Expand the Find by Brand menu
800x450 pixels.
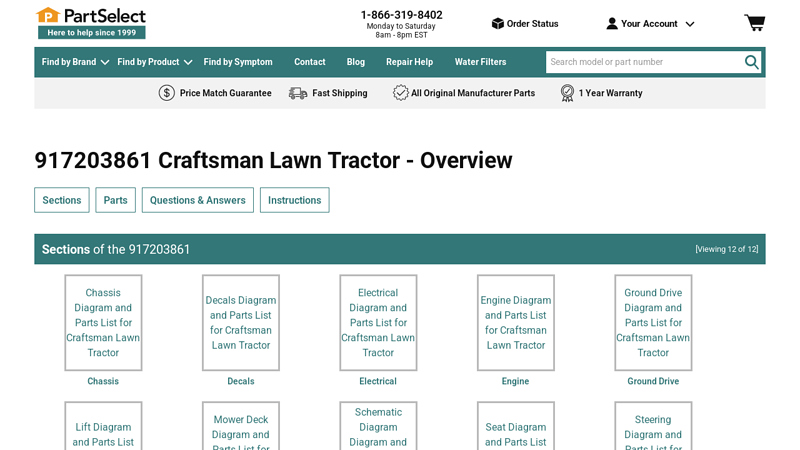(75, 62)
